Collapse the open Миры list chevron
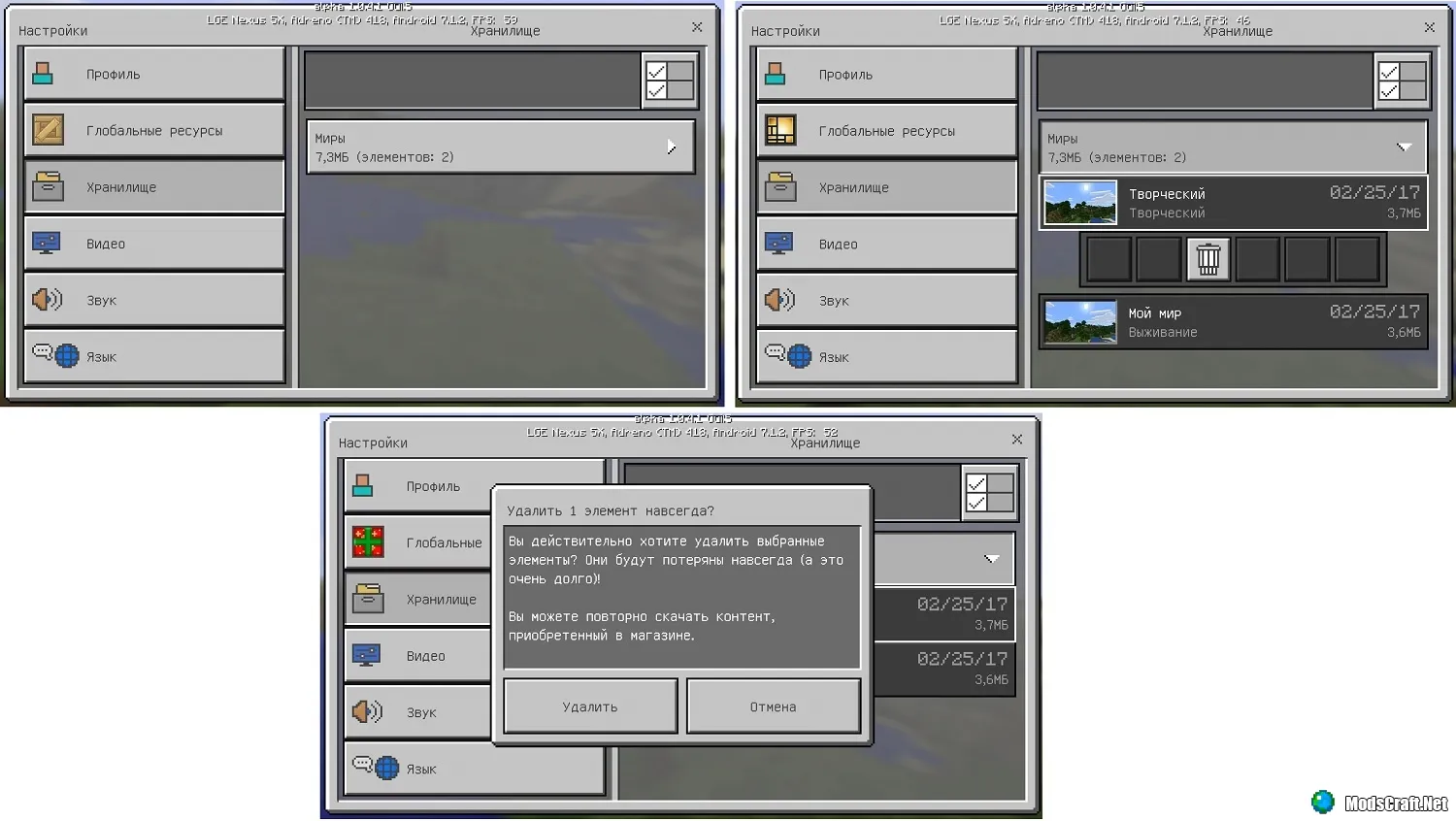 [1405, 147]
